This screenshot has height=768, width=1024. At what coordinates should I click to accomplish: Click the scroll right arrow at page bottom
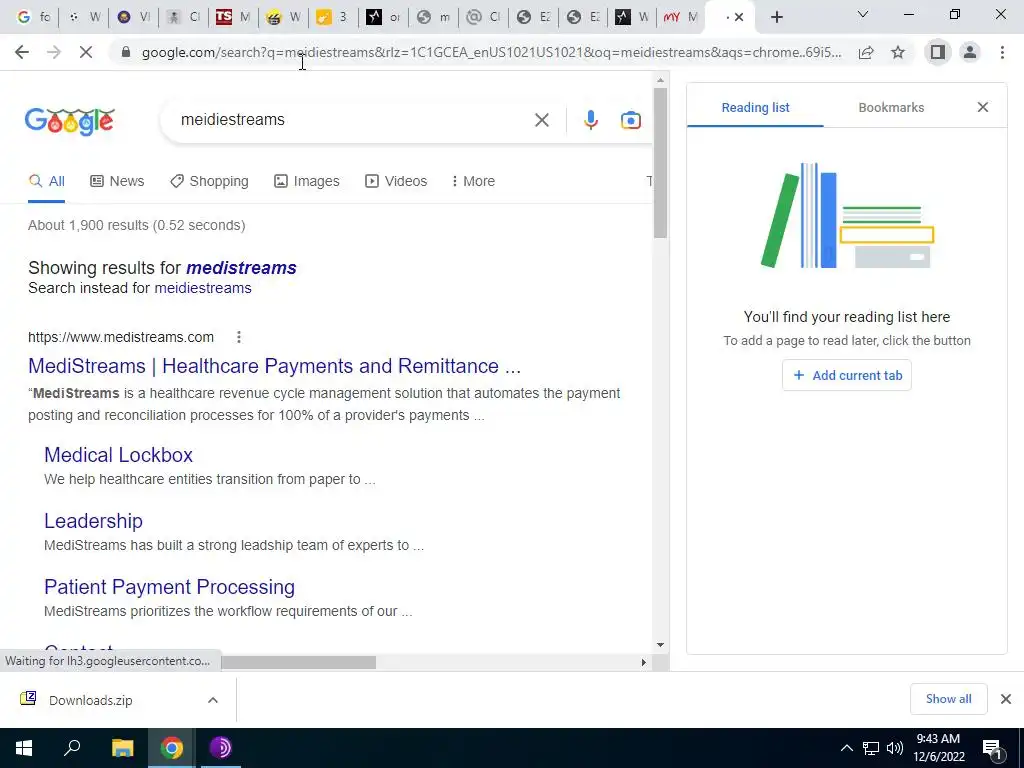644,662
